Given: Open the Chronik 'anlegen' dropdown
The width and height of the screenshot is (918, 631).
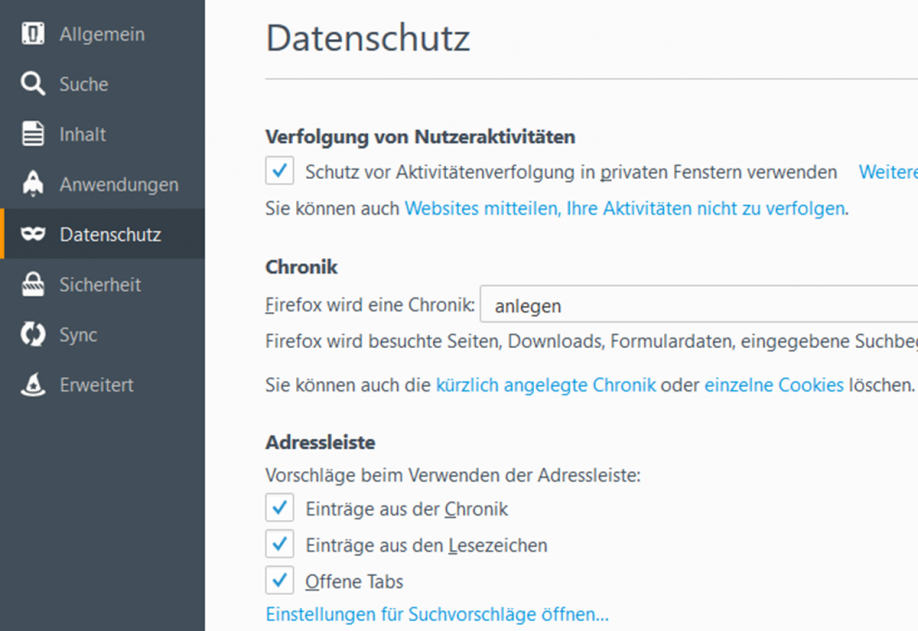Looking at the screenshot, I should click(x=698, y=306).
